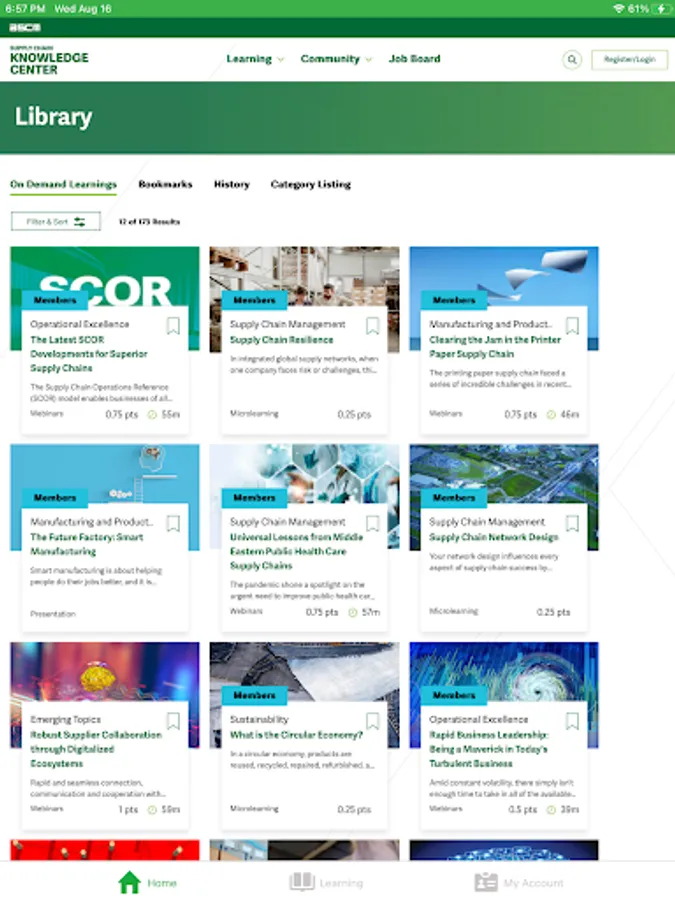
Task: Switch to the History tab
Action: (x=231, y=184)
